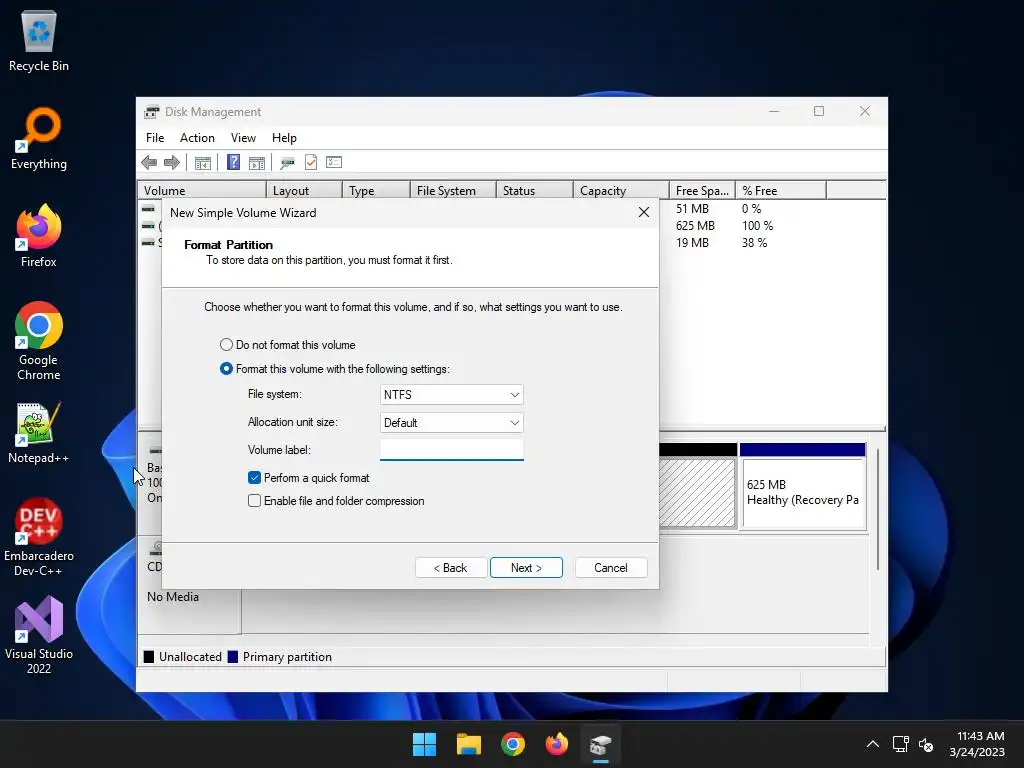Screen dimensions: 1024x768
Task: Click the Volume label text field
Action: [451, 449]
